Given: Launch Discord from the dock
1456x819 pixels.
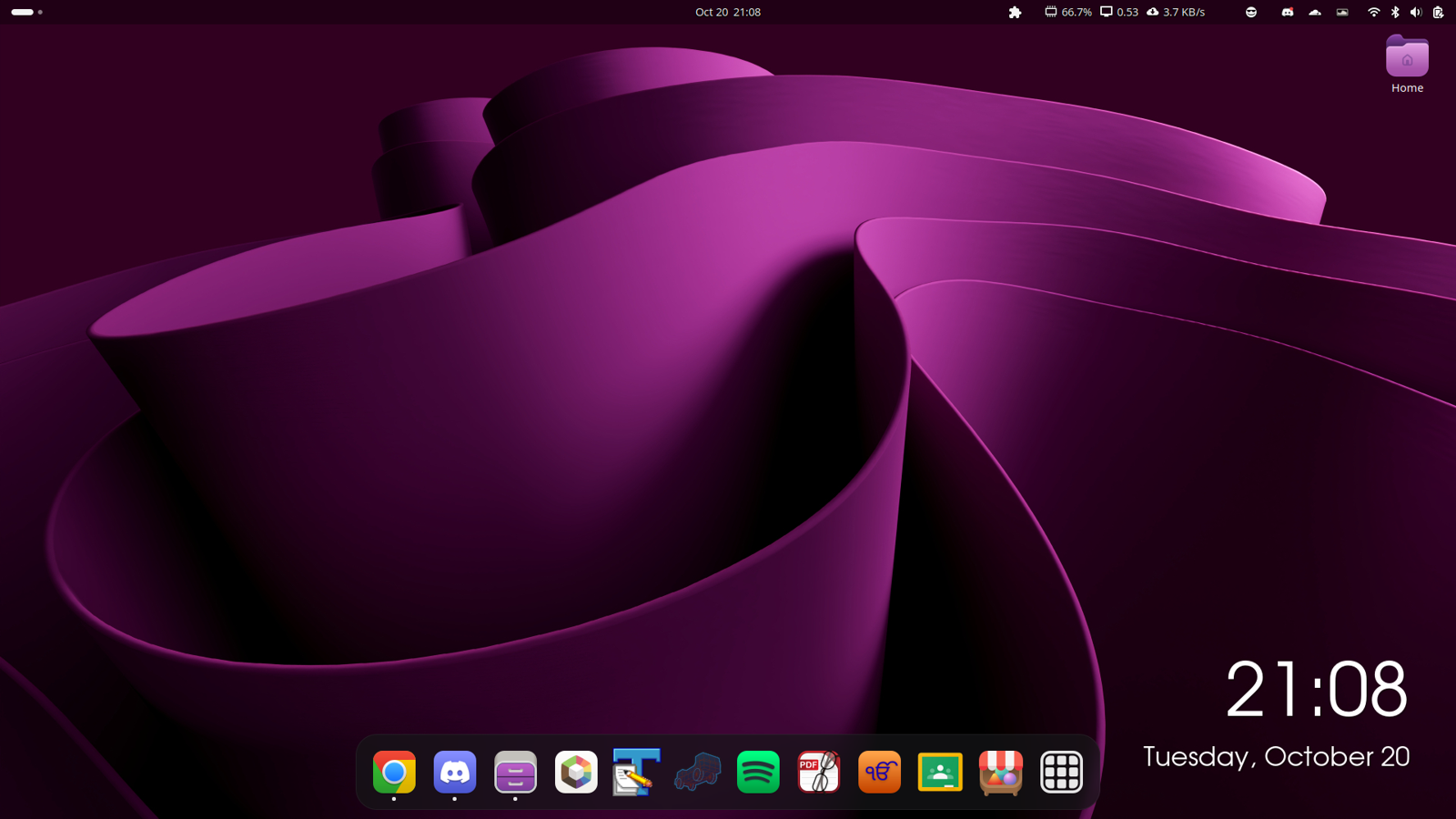Looking at the screenshot, I should 455,772.
